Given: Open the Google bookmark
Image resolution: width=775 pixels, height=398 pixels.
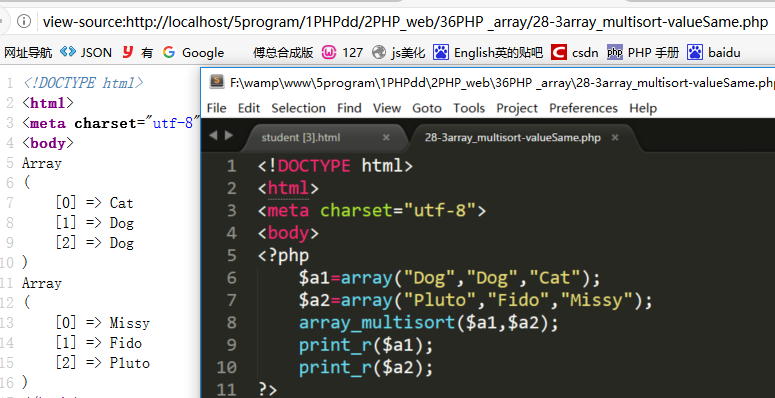Looking at the screenshot, I should tap(193, 52).
